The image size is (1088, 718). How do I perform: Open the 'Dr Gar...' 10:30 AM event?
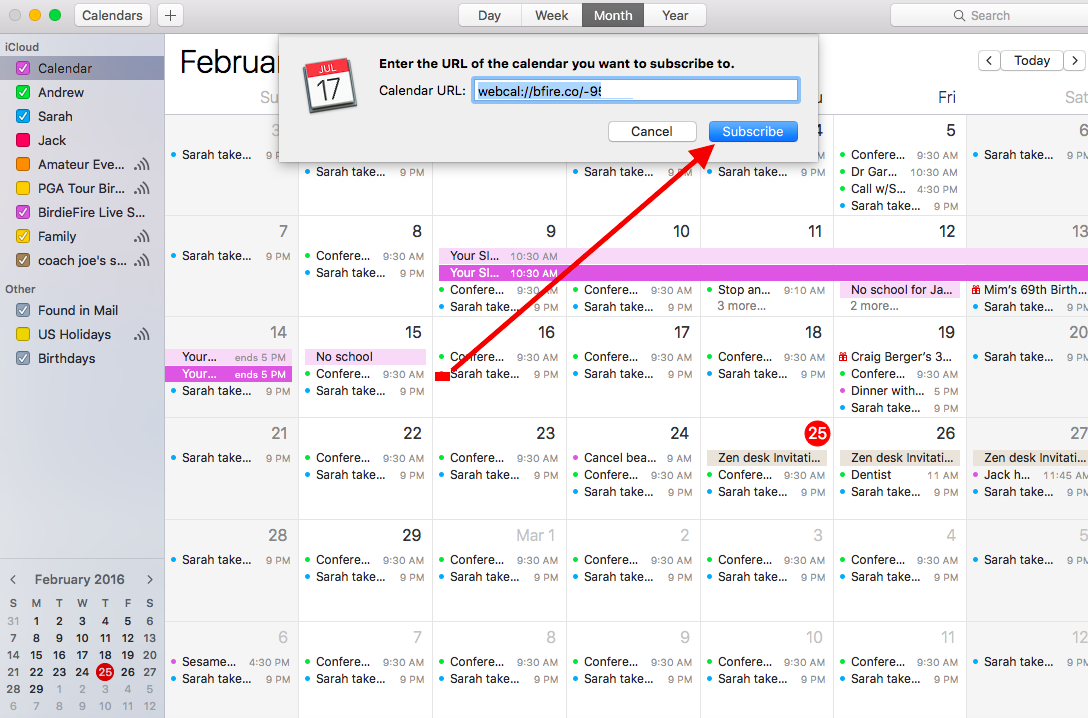(x=899, y=171)
